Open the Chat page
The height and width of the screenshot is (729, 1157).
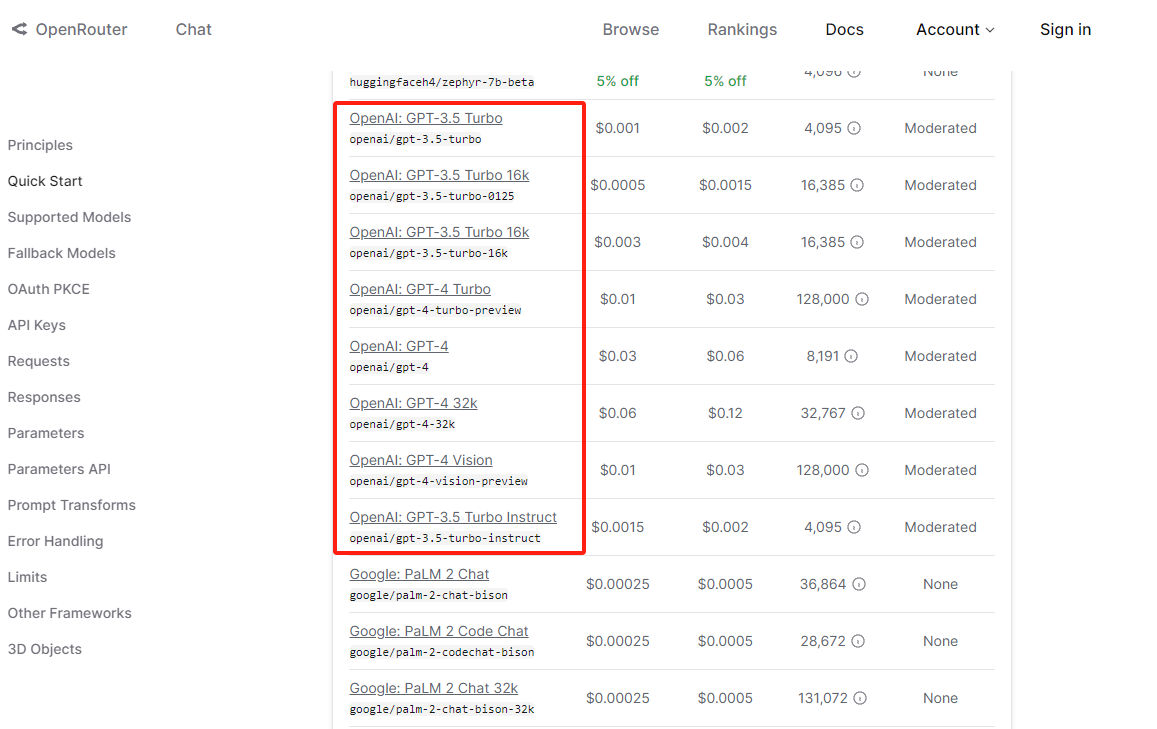pyautogui.click(x=193, y=30)
